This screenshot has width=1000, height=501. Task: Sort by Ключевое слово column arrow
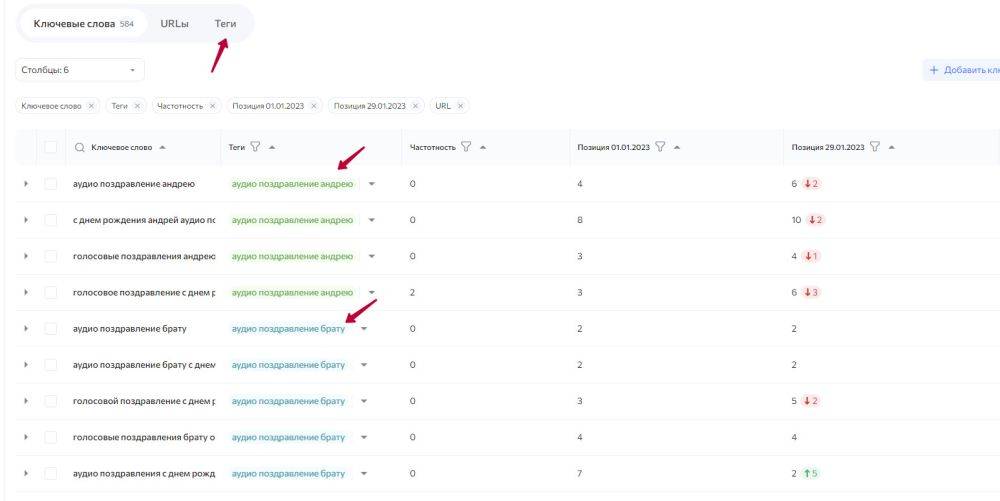point(162,147)
